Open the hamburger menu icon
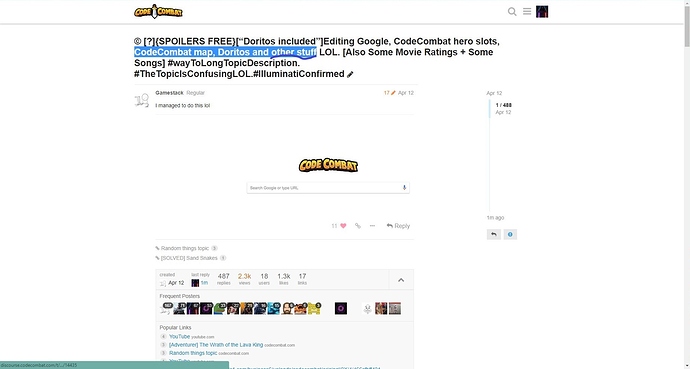The height and width of the screenshot is (369, 690). tap(527, 11)
